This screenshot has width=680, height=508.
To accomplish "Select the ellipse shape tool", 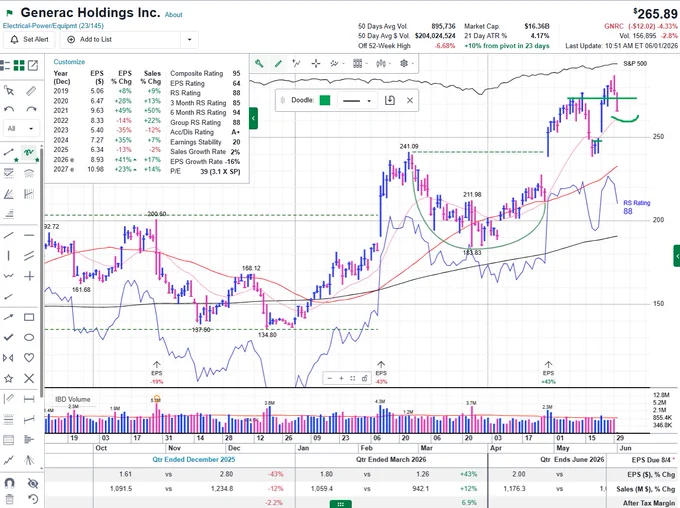I will [x=29, y=337].
